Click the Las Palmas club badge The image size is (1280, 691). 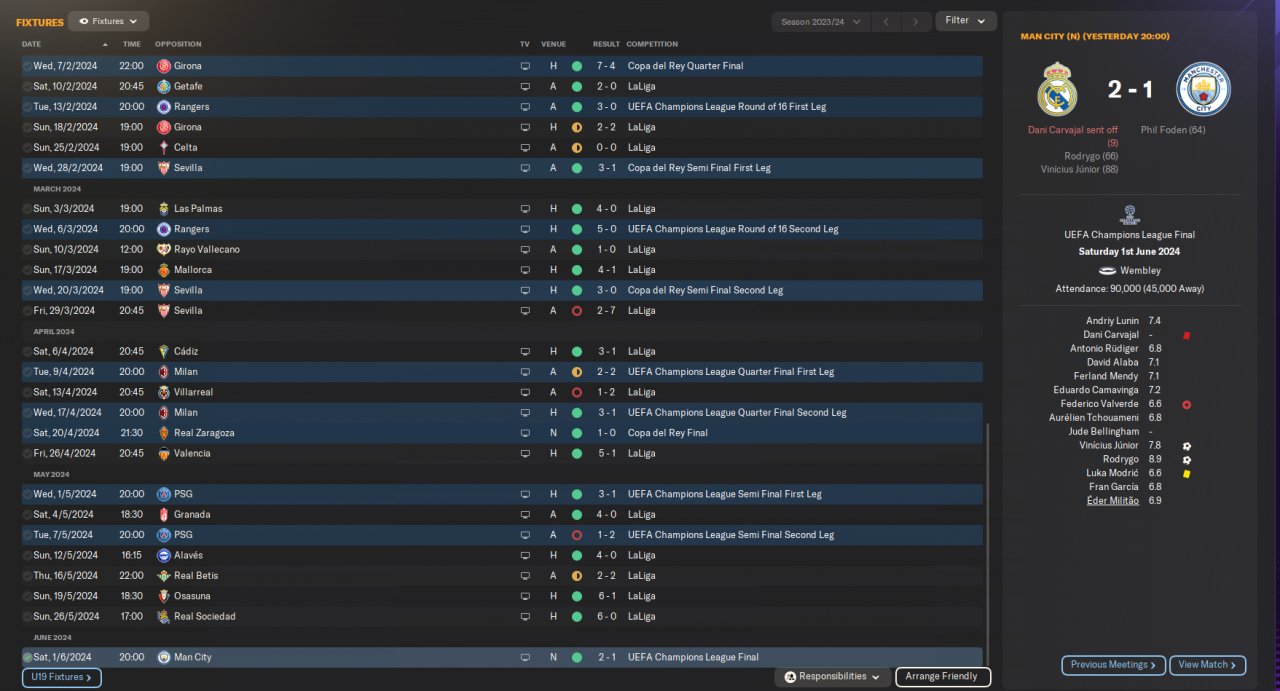point(164,209)
